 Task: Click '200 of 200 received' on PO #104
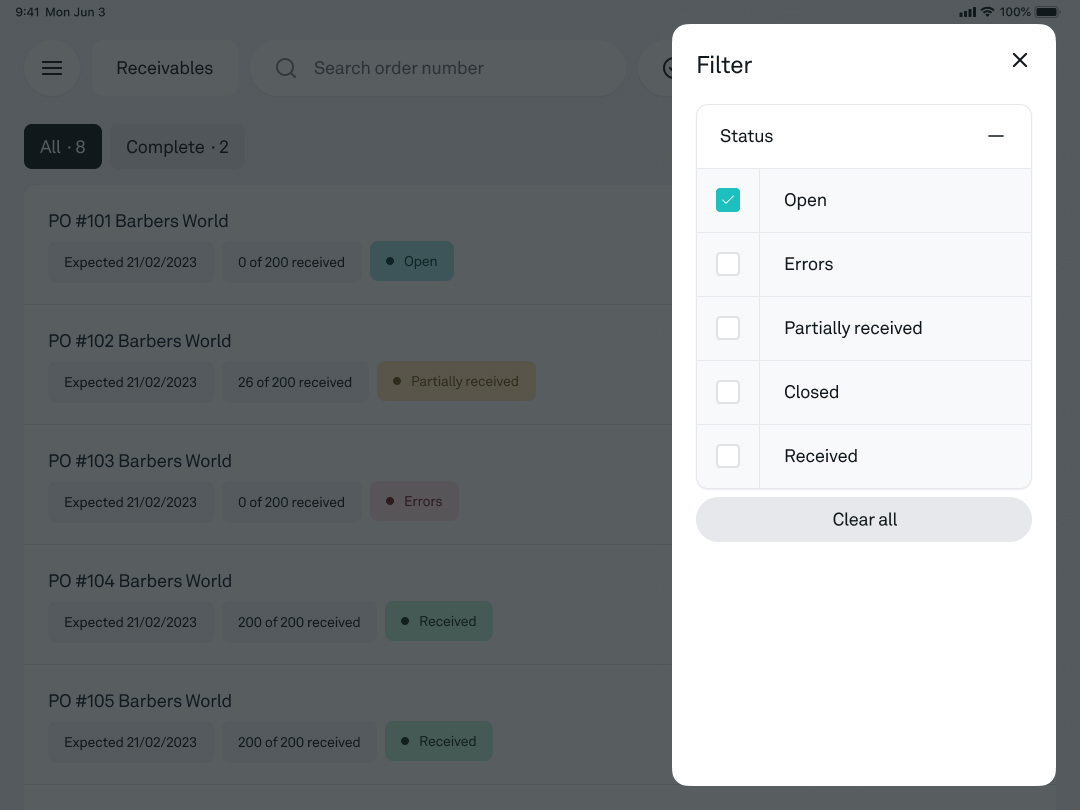(x=299, y=621)
